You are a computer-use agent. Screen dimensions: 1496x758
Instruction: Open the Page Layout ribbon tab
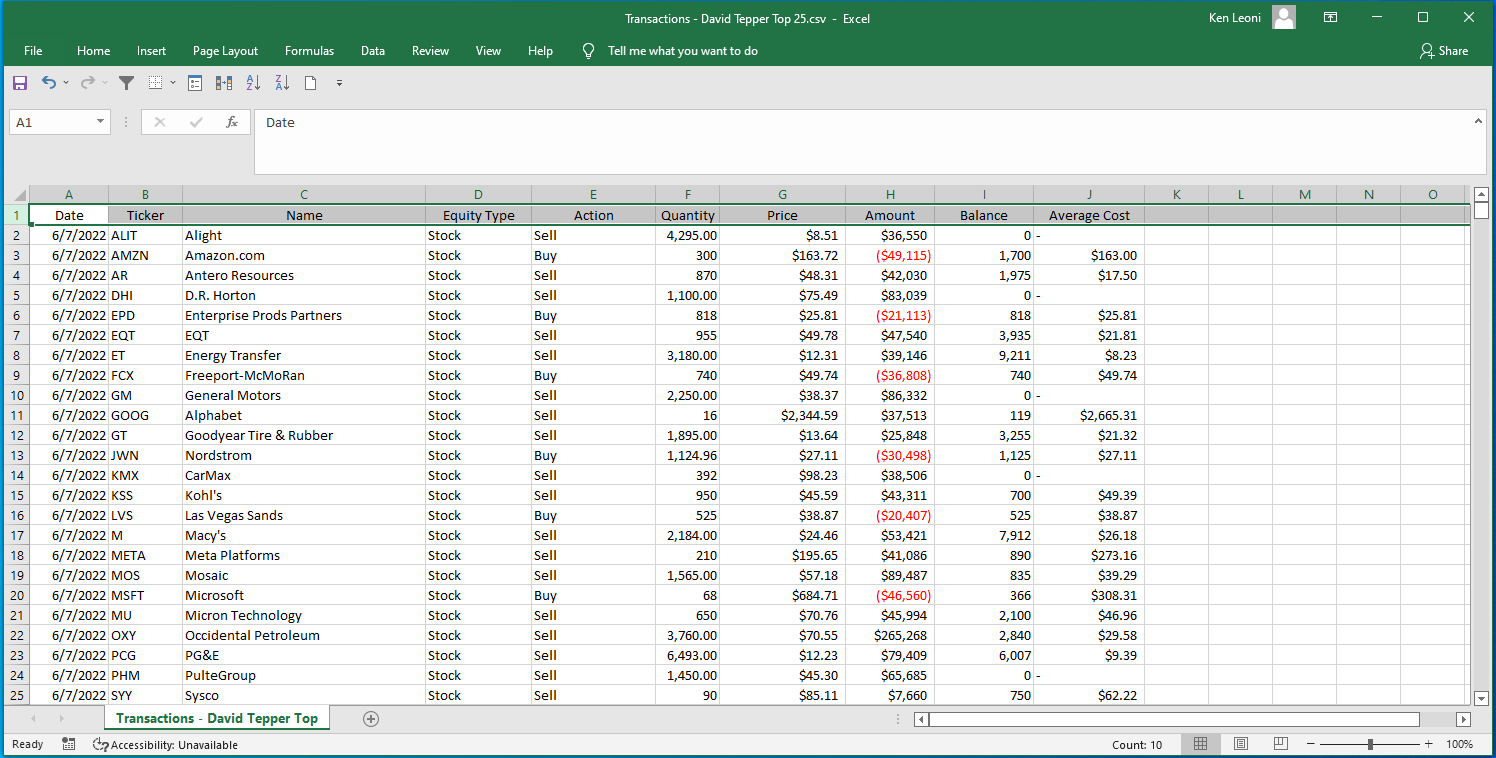tap(225, 50)
